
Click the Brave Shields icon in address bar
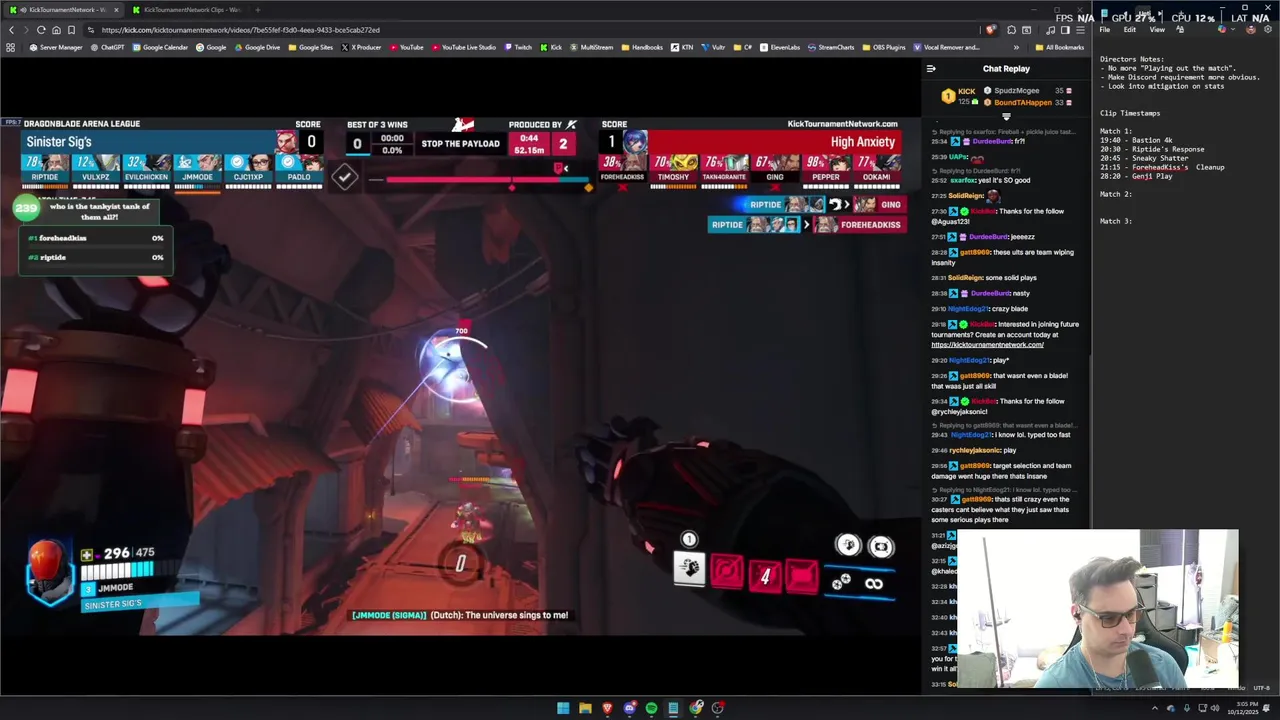coord(990,30)
